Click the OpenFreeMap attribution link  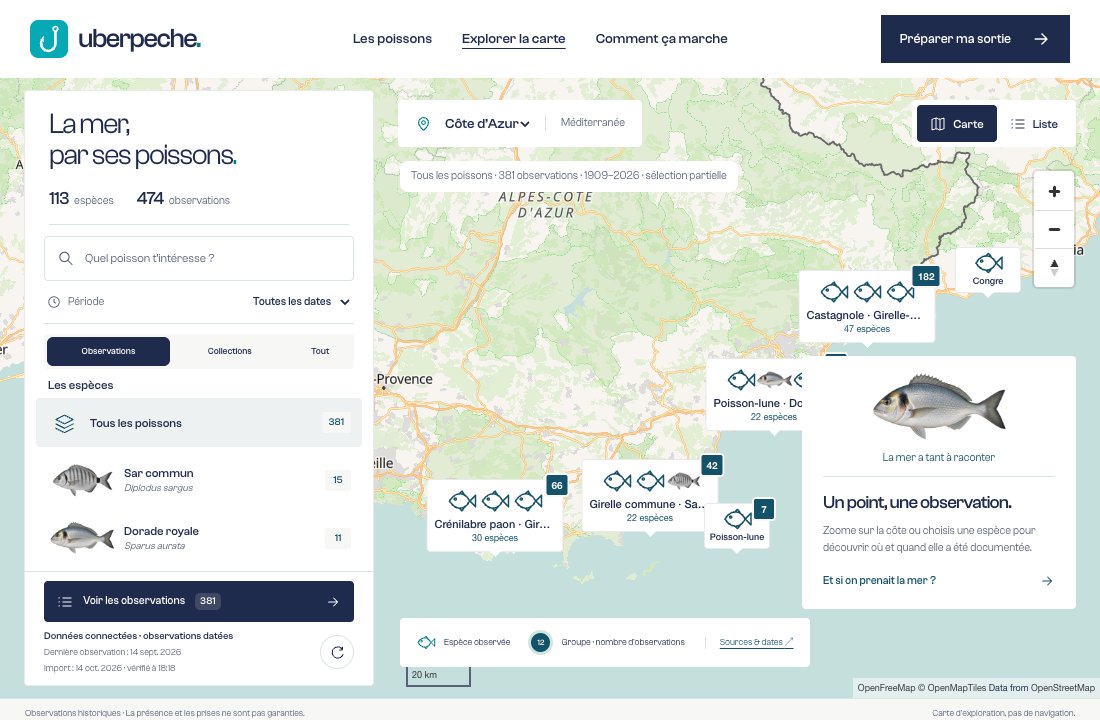click(x=886, y=688)
